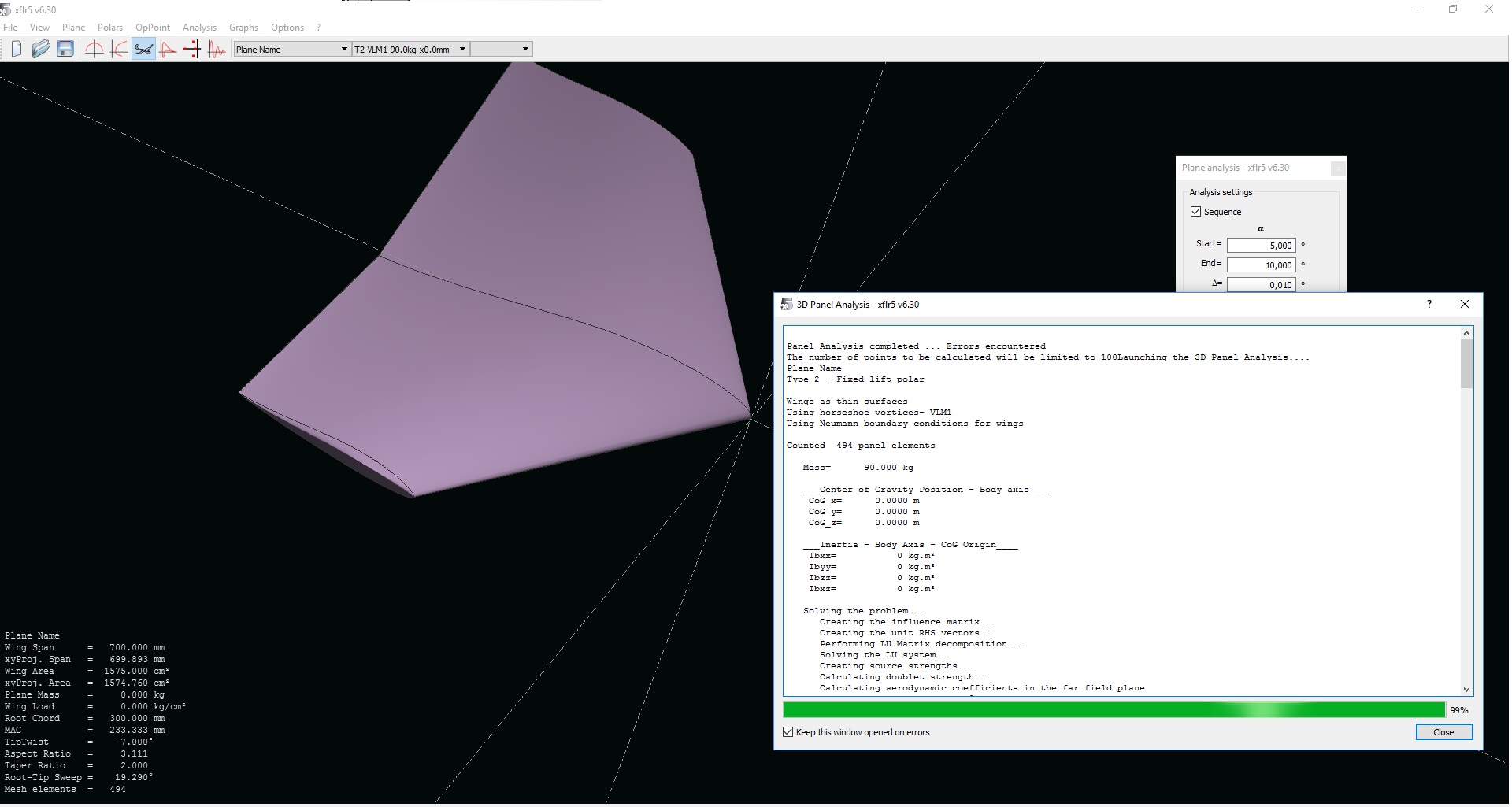Click the alpha Start= input field
The height and width of the screenshot is (807, 1512).
pos(1261,246)
